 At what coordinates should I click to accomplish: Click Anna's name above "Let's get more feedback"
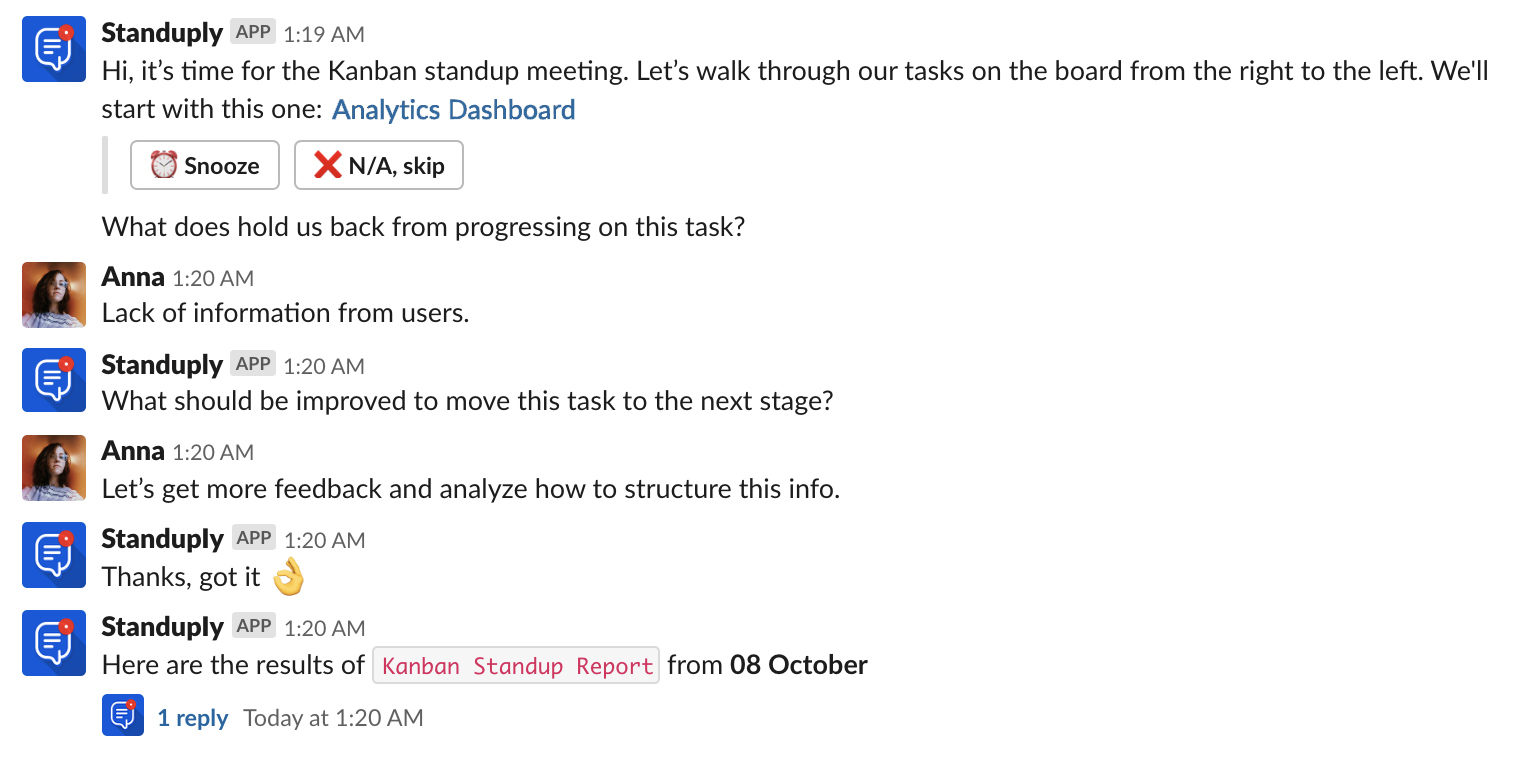coord(133,451)
